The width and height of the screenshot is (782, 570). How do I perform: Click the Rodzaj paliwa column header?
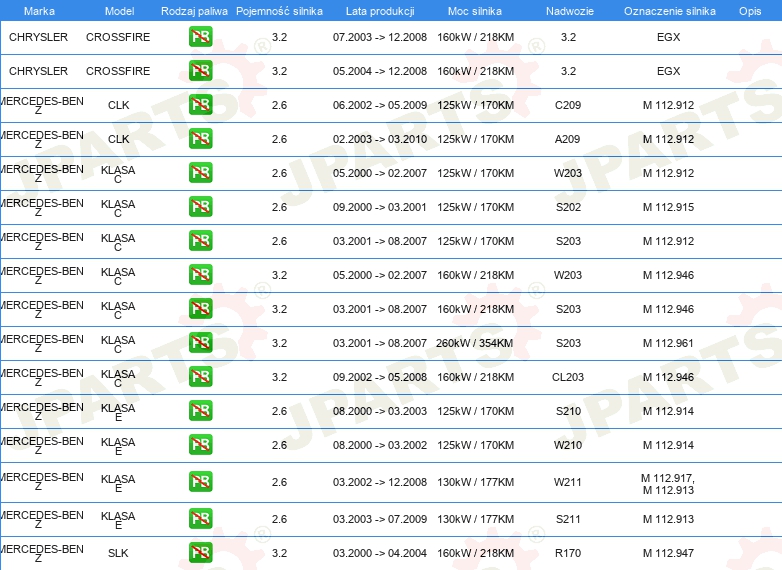194,10
